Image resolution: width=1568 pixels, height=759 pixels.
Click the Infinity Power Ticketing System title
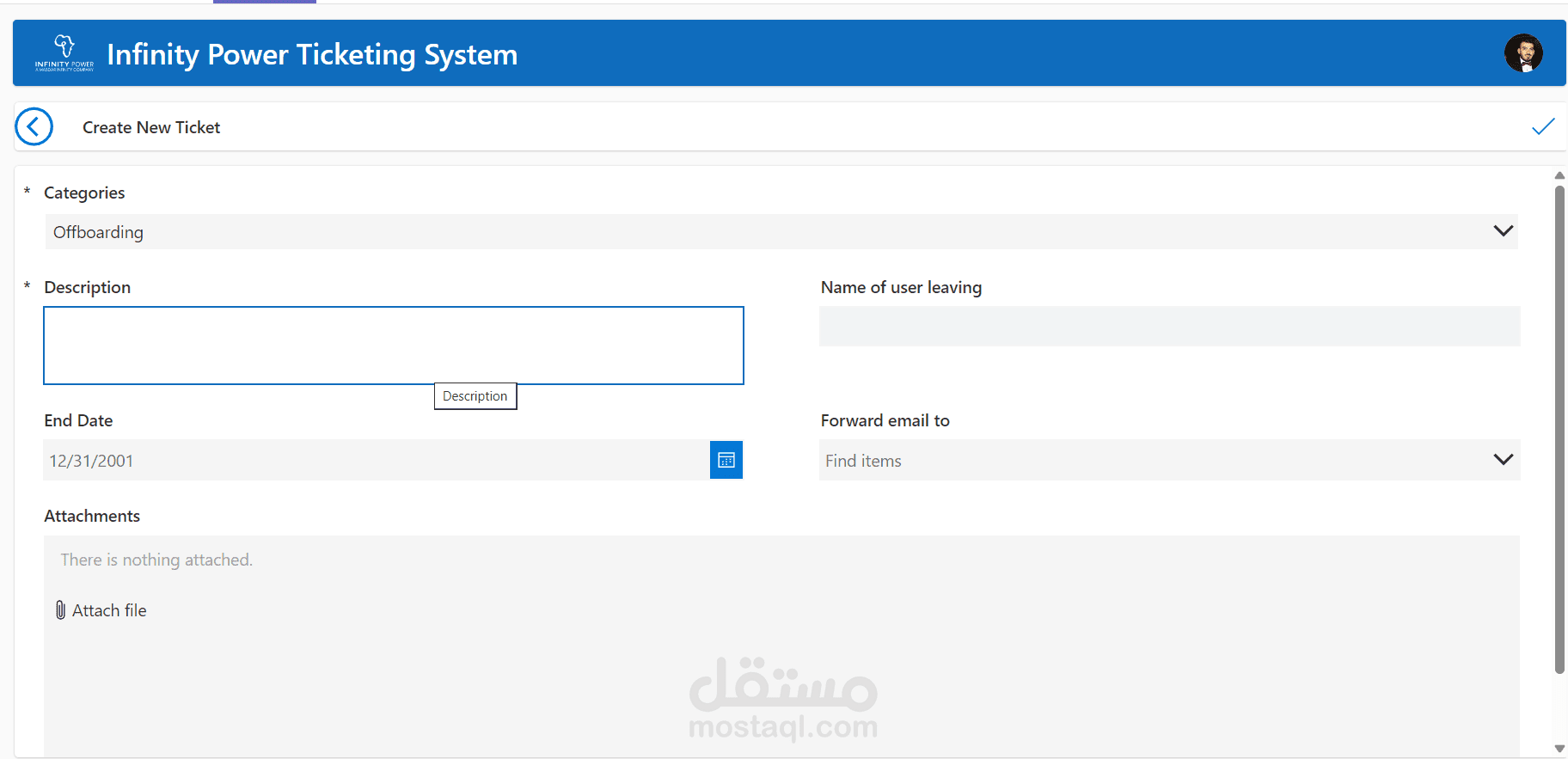pos(312,54)
